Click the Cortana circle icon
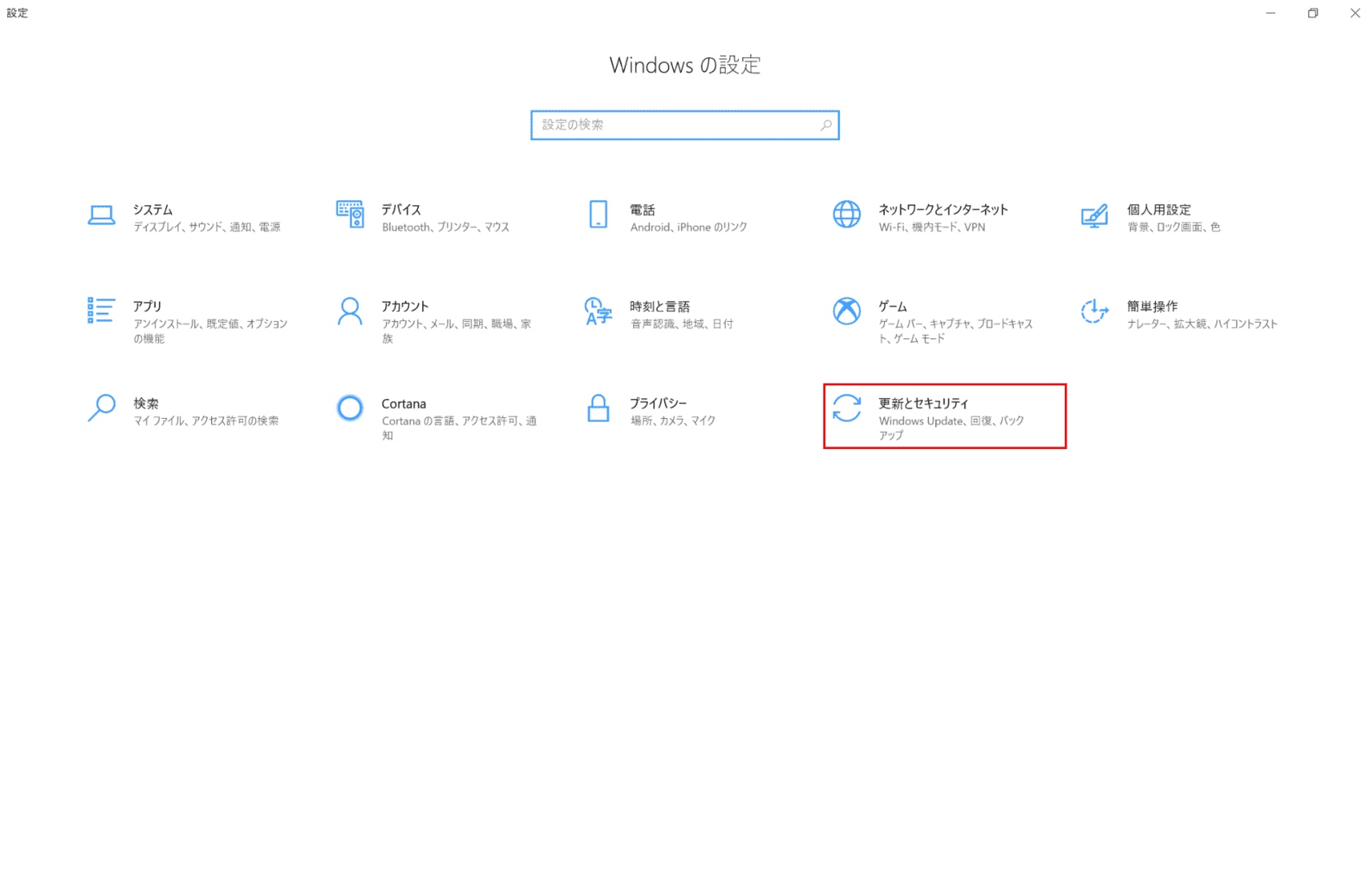The image size is (1372, 880). [x=350, y=407]
